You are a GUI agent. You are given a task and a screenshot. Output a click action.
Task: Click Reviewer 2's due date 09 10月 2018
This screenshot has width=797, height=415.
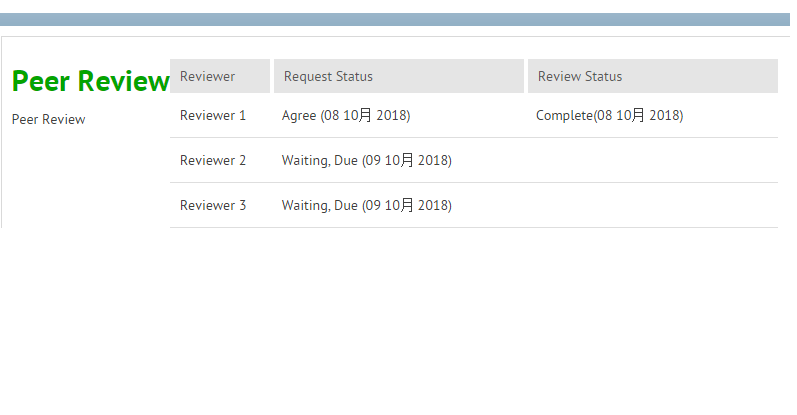(407, 160)
